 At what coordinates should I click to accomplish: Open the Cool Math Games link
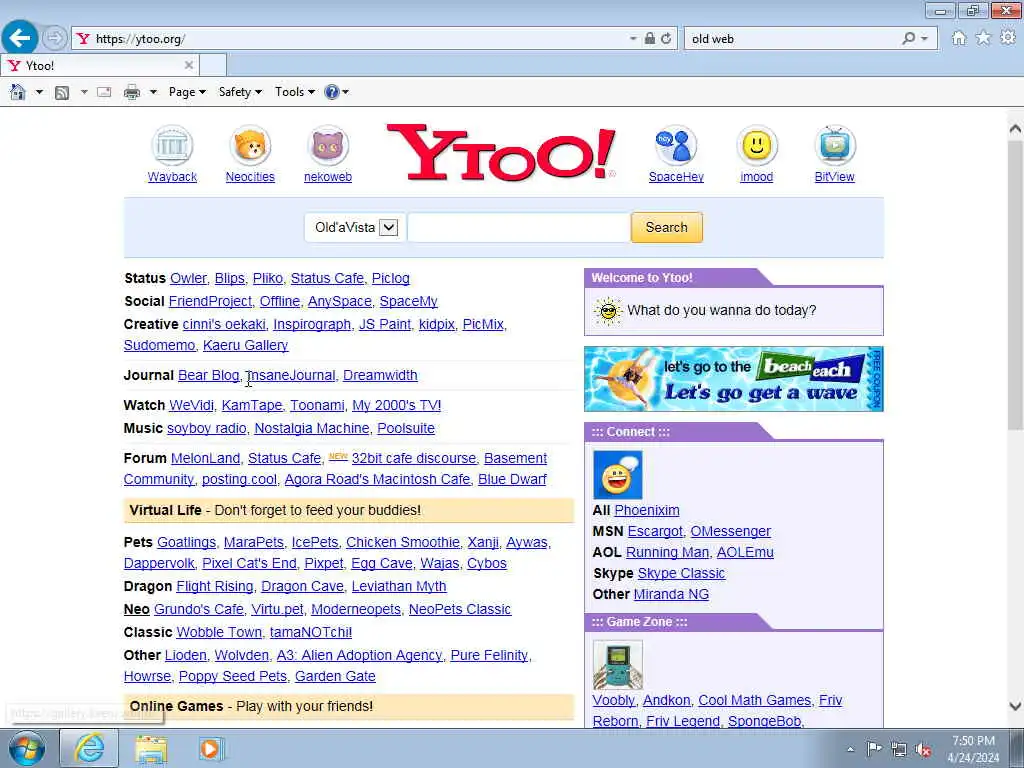pos(754,700)
